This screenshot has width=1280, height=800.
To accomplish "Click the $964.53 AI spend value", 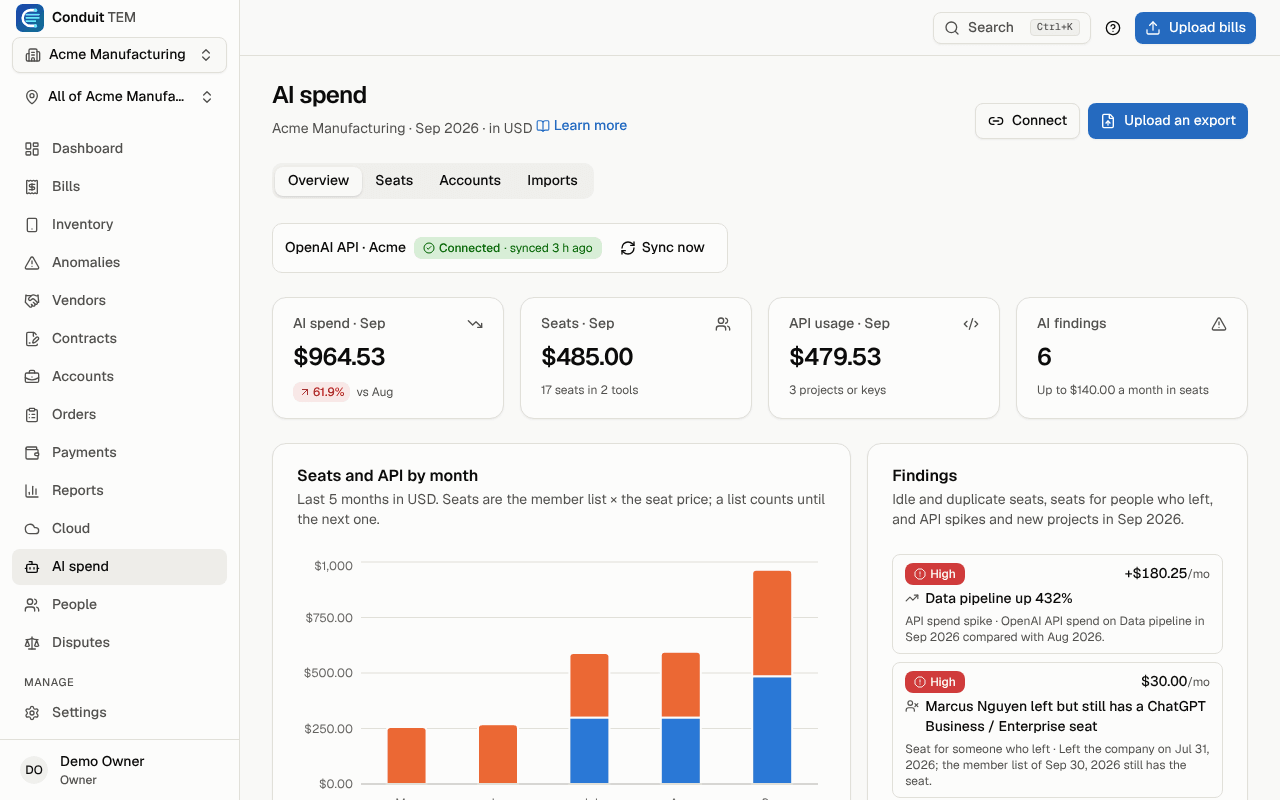I will (x=339, y=357).
